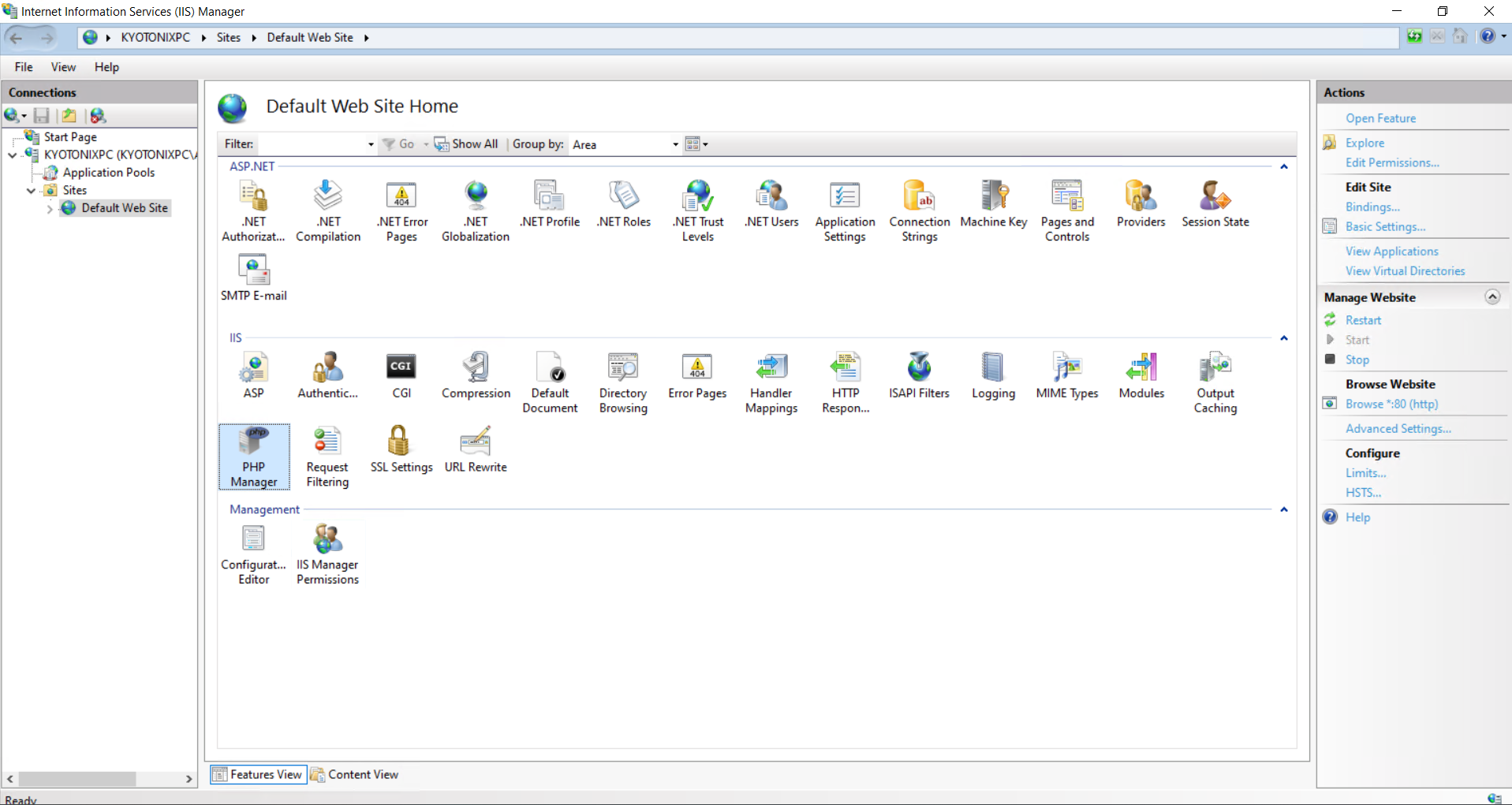Open Machine Key feature
Screen dimensions: 1512x805
pyautogui.click(x=994, y=204)
